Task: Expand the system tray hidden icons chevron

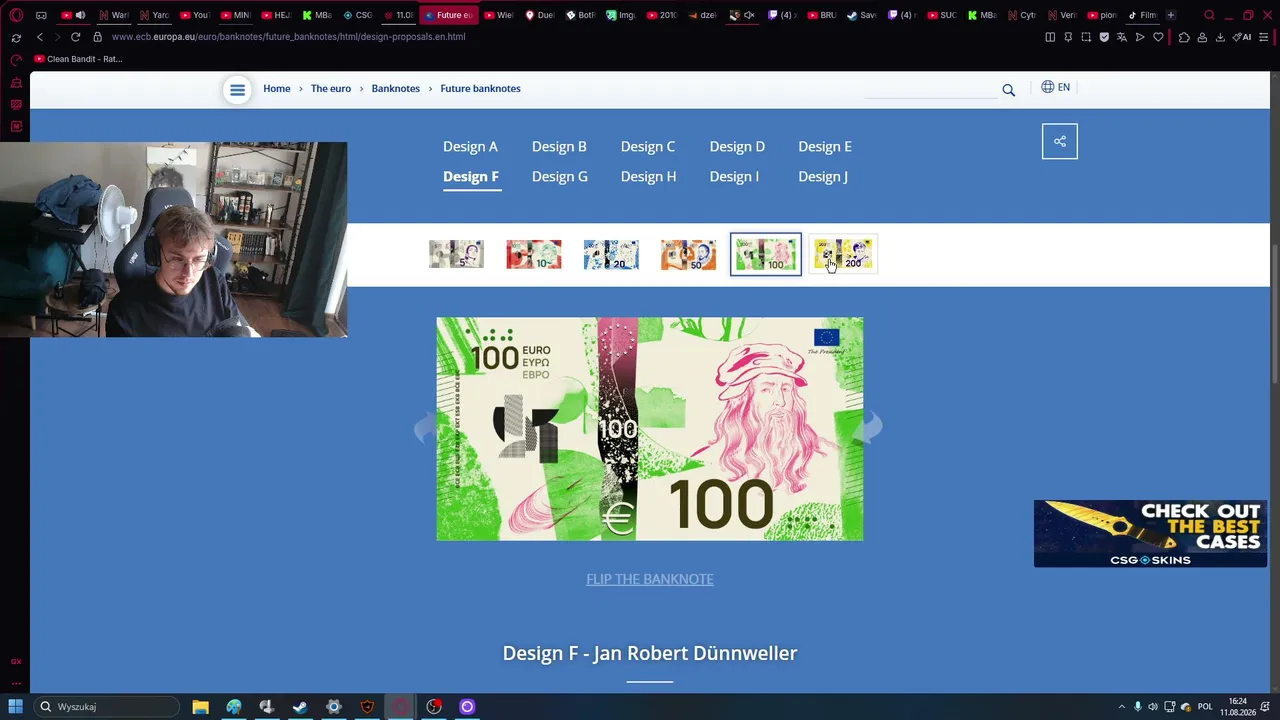Action: click(1121, 707)
